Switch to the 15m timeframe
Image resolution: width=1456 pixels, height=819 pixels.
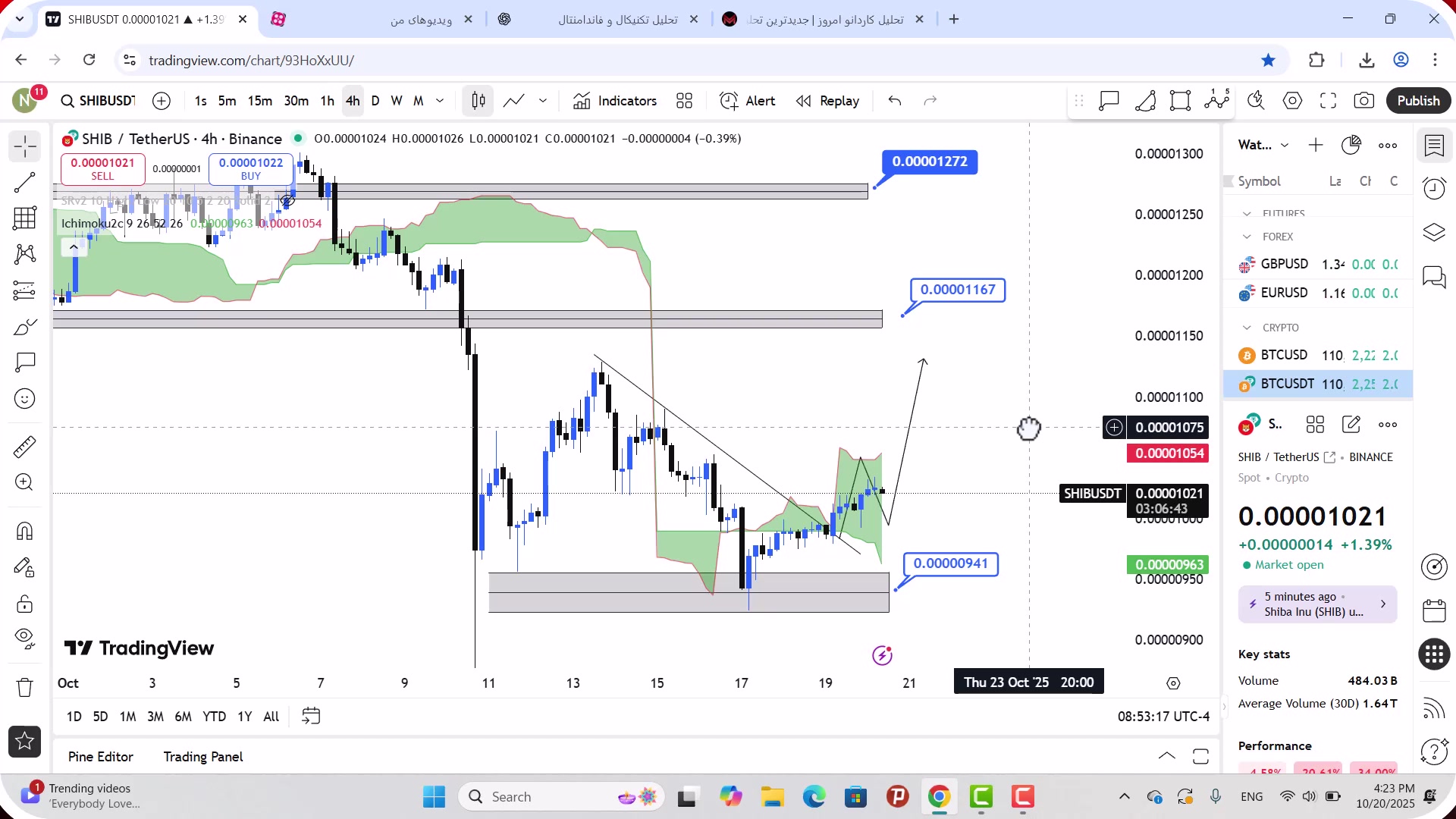point(259,101)
